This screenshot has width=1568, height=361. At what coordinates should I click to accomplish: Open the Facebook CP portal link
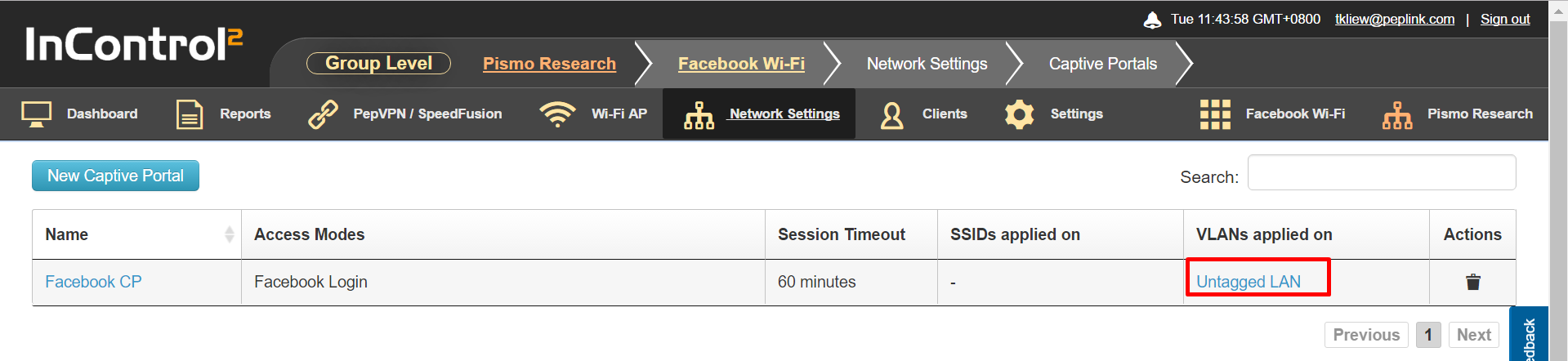point(93,282)
